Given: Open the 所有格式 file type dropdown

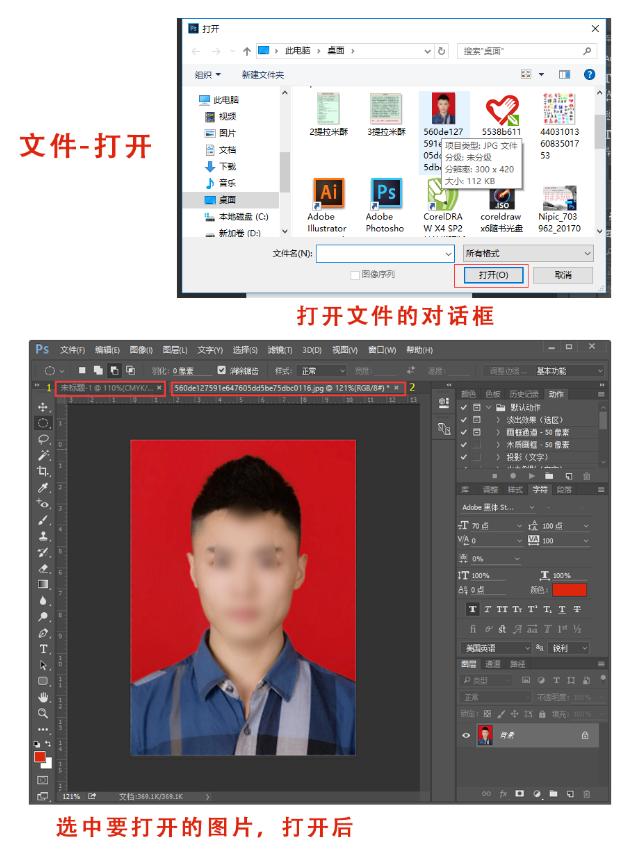Looking at the screenshot, I should [528, 253].
